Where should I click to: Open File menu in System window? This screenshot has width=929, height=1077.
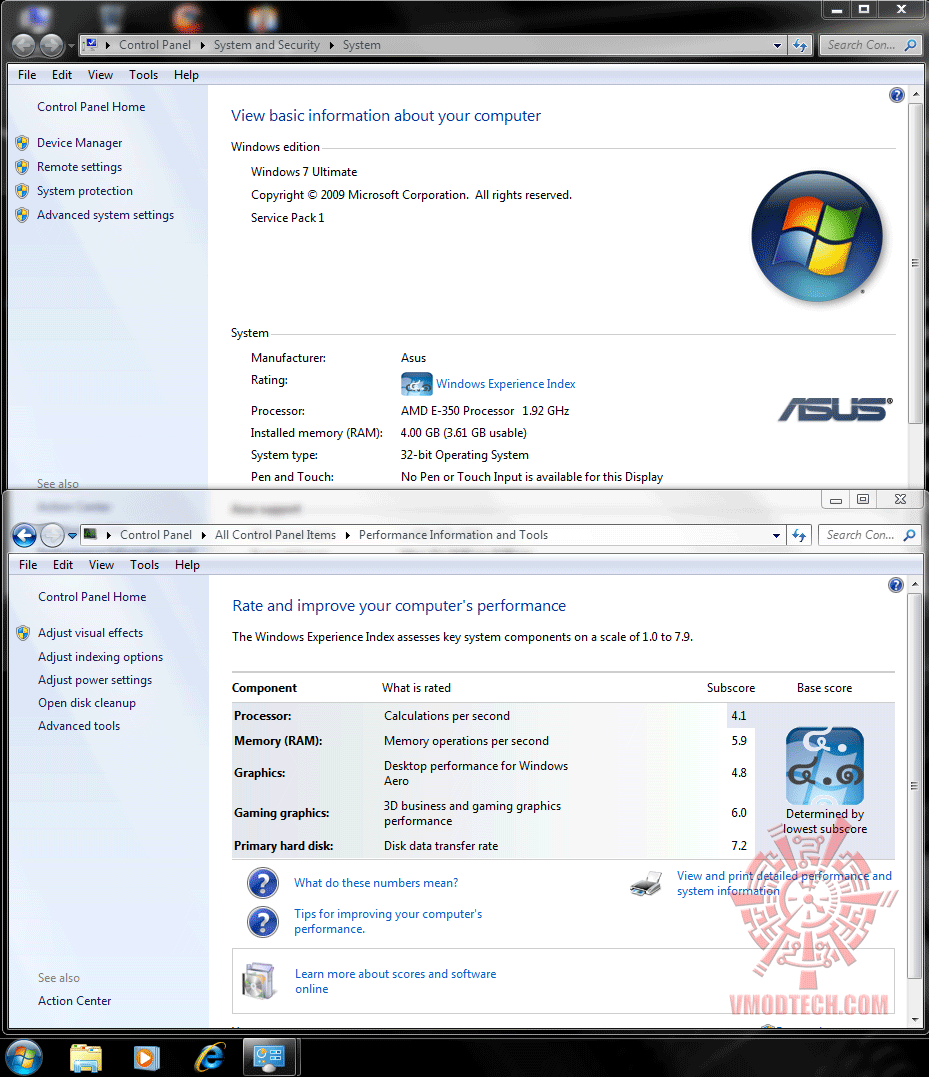tap(27, 75)
